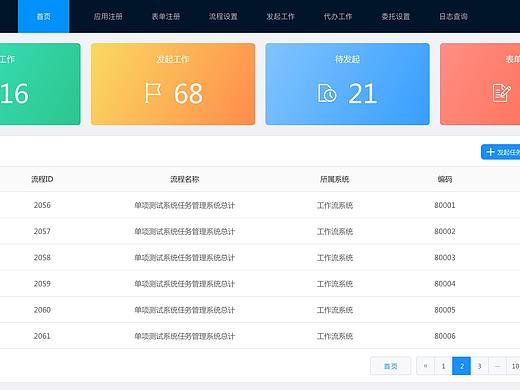The image size is (520, 390).
Task: Select flow ID 2060 cell
Action: [x=42, y=310]
